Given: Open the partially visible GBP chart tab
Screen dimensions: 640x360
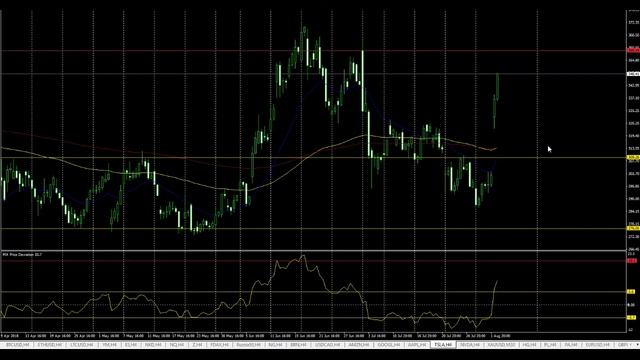Looking at the screenshot, I should [x=623, y=345].
